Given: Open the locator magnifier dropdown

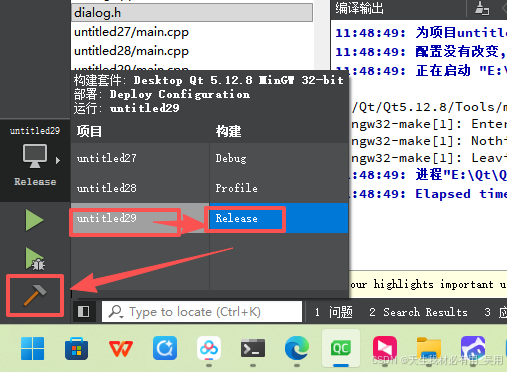Looking at the screenshot, I should pos(116,312).
